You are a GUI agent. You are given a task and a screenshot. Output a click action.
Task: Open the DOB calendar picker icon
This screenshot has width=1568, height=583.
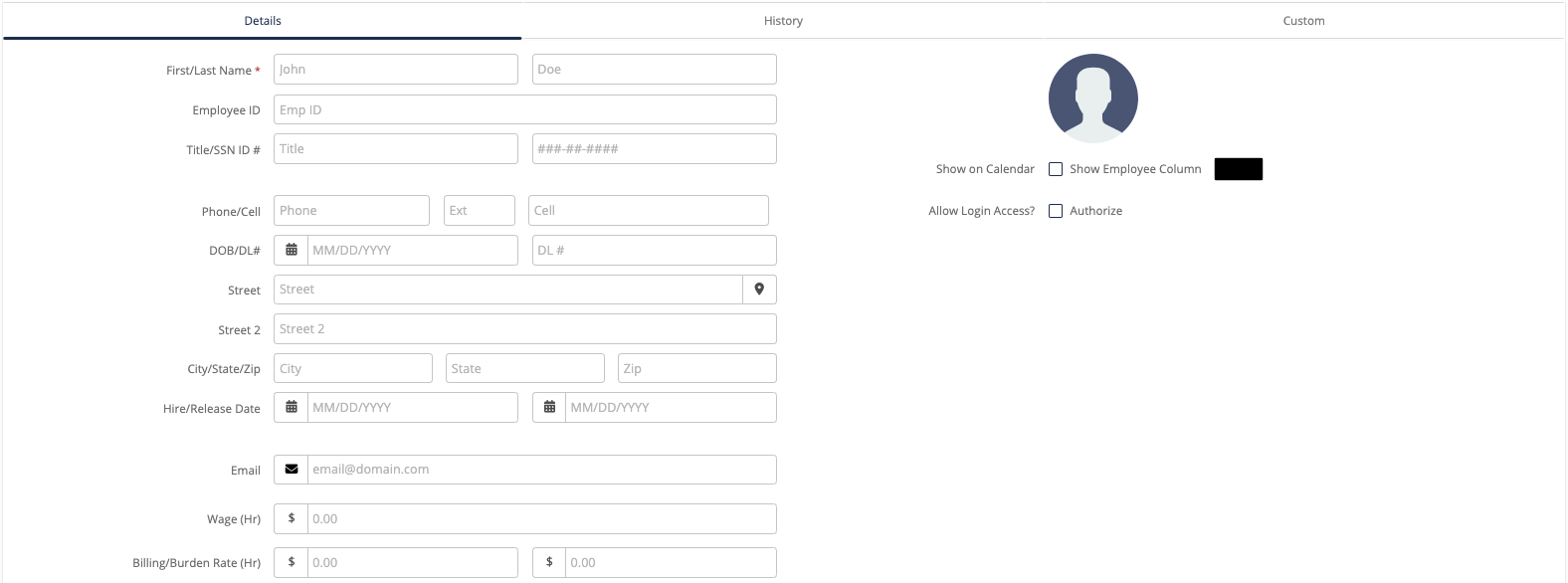coord(292,250)
